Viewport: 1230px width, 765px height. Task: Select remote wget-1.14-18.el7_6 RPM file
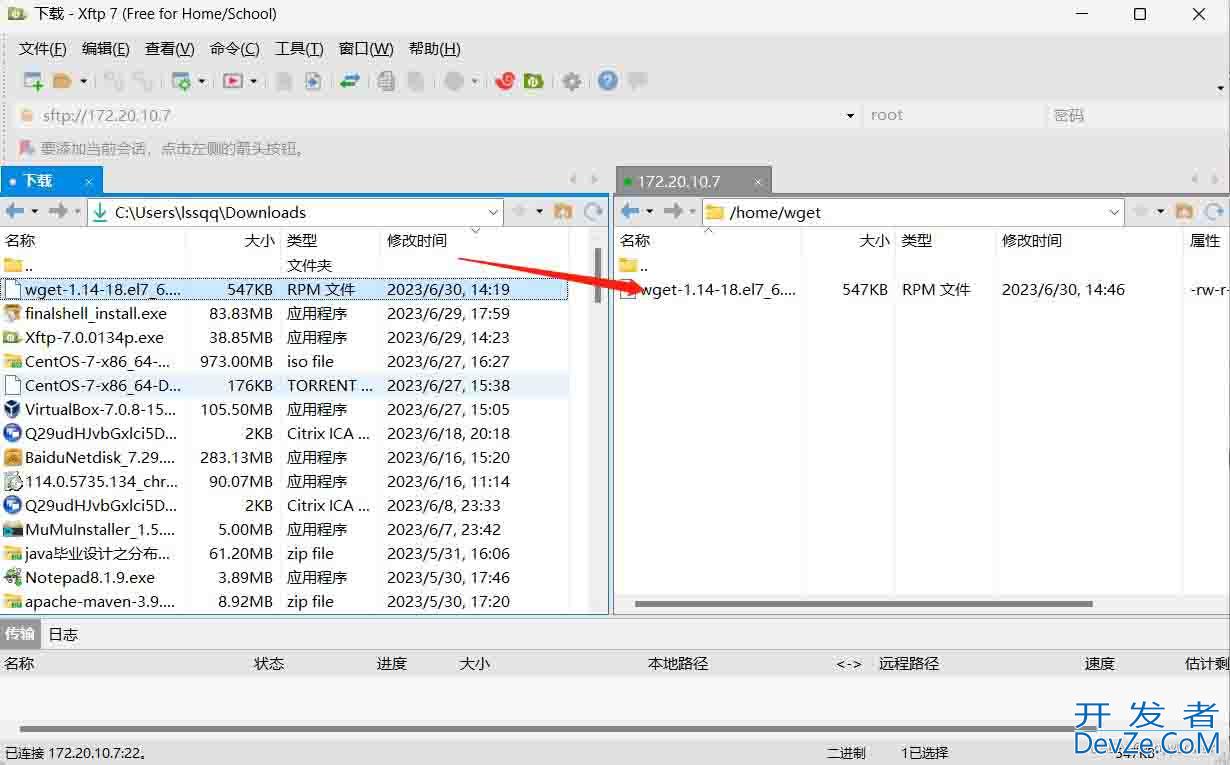pos(922,289)
